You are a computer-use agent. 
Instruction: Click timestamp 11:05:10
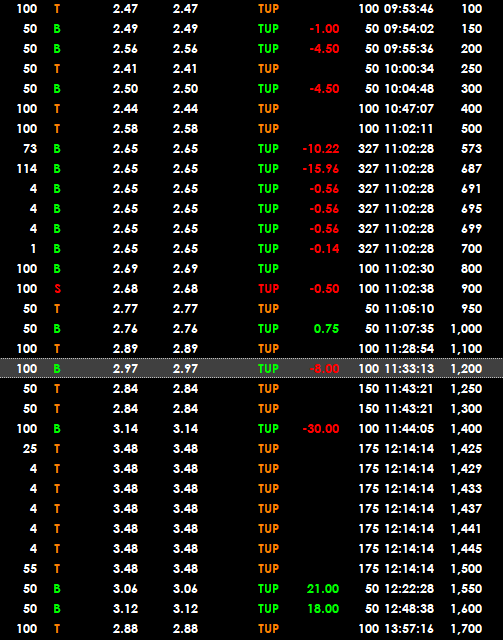409,309
